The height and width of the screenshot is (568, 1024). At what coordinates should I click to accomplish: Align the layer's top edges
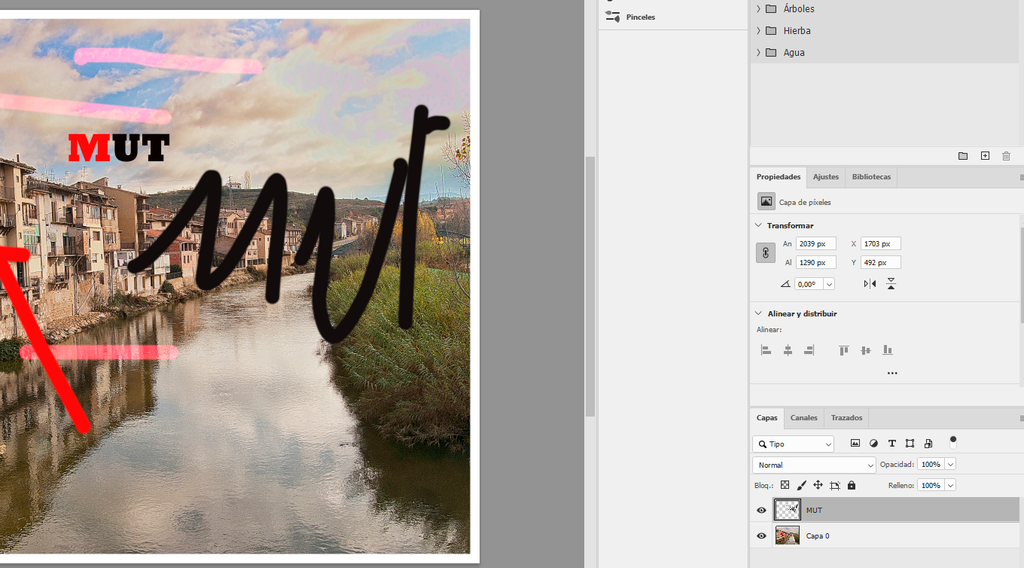[844, 350]
